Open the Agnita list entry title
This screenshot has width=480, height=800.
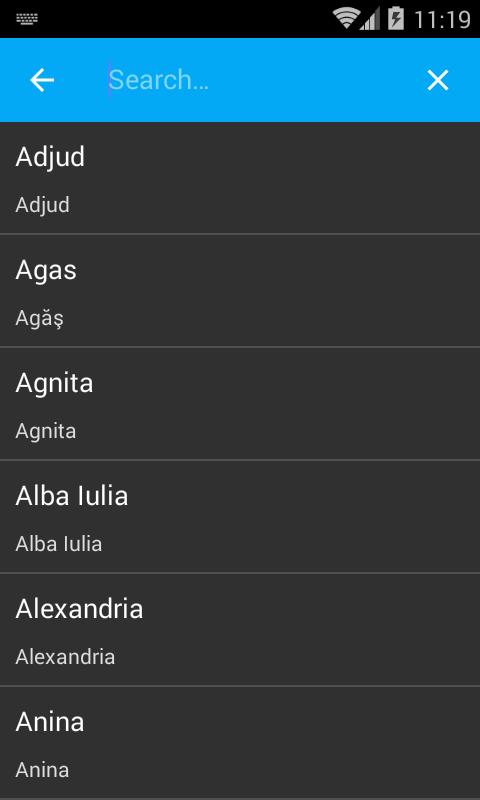(x=54, y=383)
